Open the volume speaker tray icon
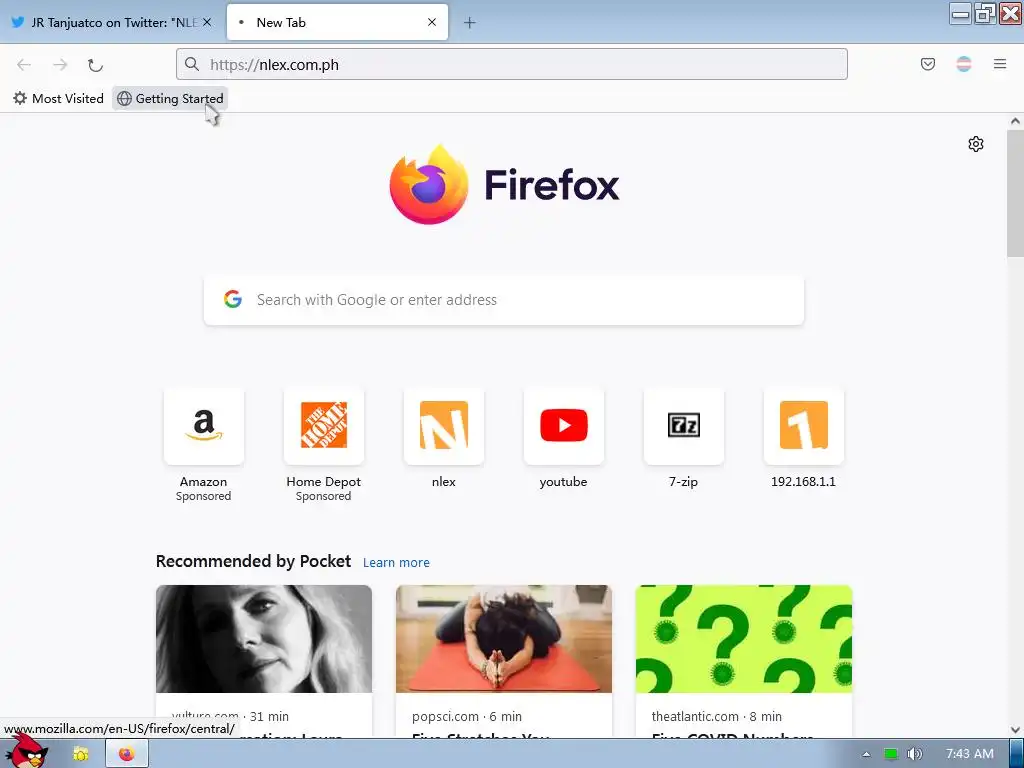 pos(915,754)
